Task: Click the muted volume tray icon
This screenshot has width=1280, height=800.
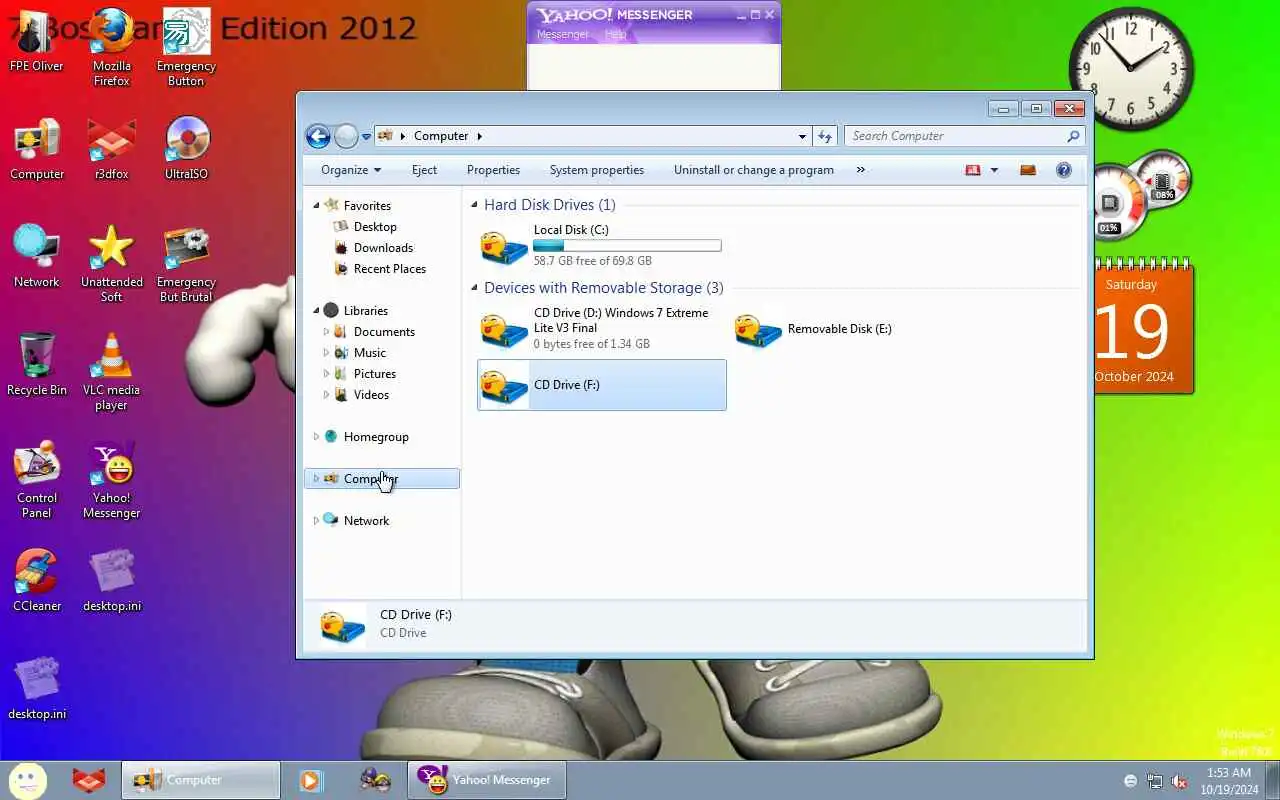Action: pyautogui.click(x=1179, y=781)
